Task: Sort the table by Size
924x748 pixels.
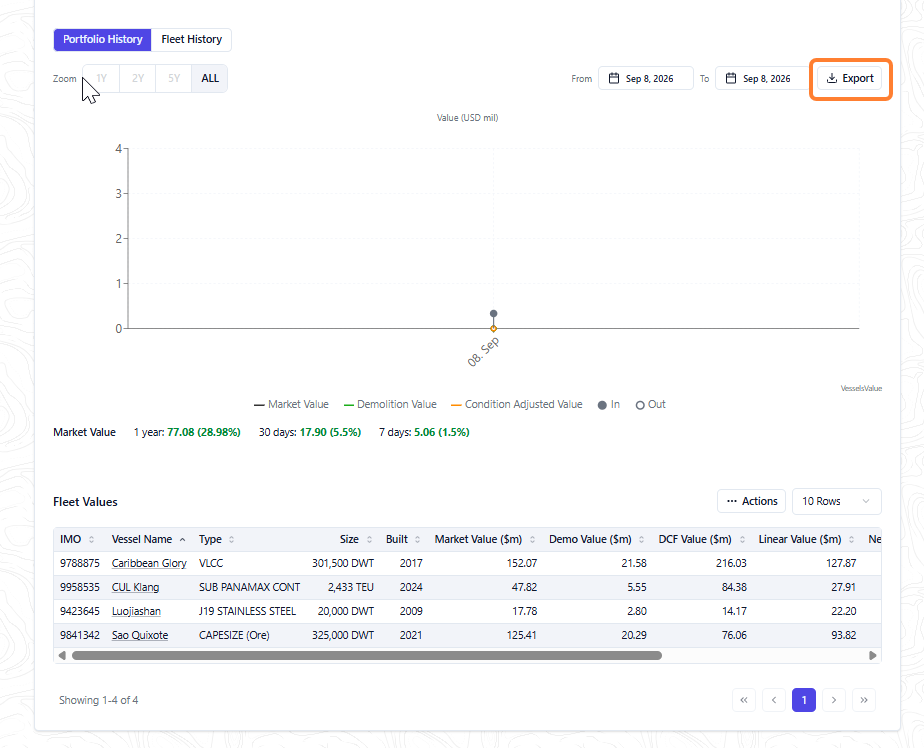Action: (369, 539)
